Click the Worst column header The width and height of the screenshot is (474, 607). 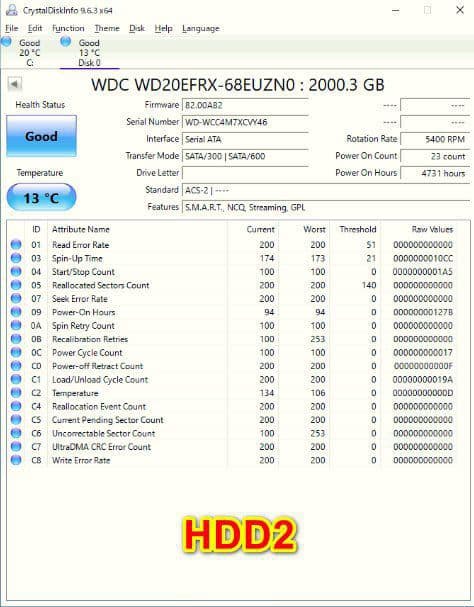pyautogui.click(x=314, y=229)
